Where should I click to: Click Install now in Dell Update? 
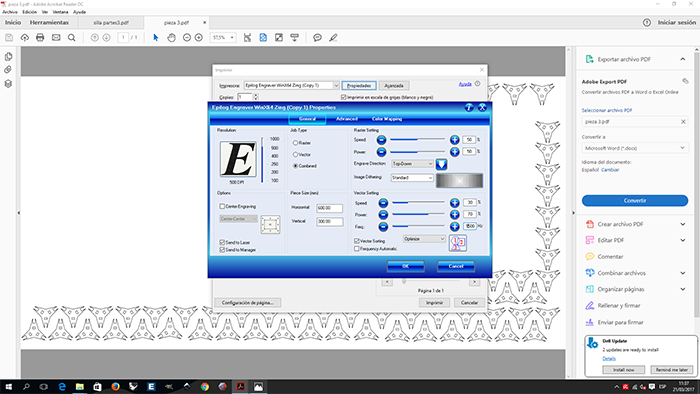coord(624,370)
